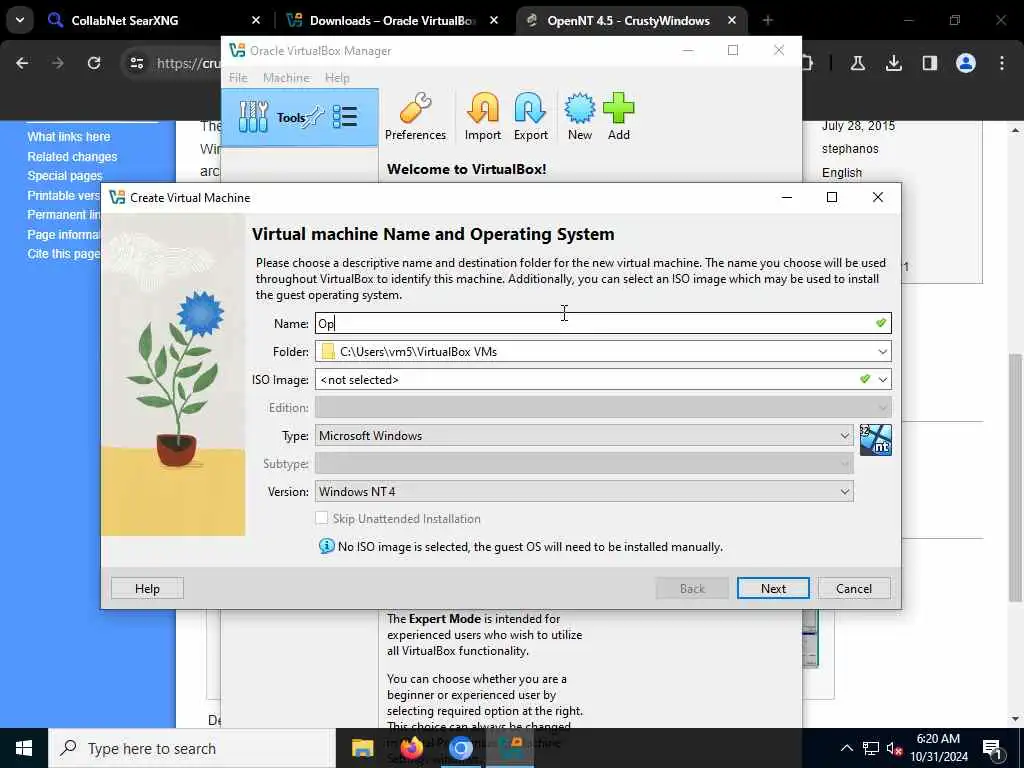
Task: Click the Import appliance icon
Action: coord(483,117)
